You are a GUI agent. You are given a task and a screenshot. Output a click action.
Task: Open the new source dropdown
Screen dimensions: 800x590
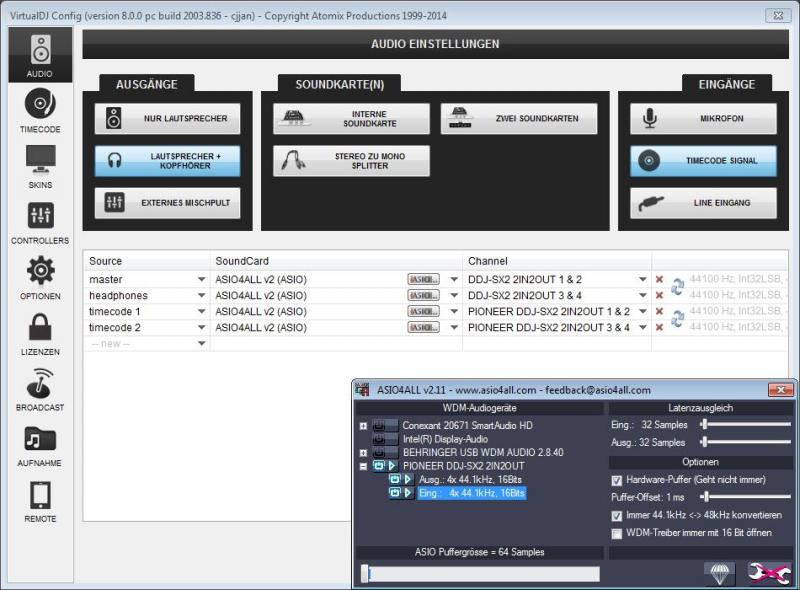coord(202,343)
